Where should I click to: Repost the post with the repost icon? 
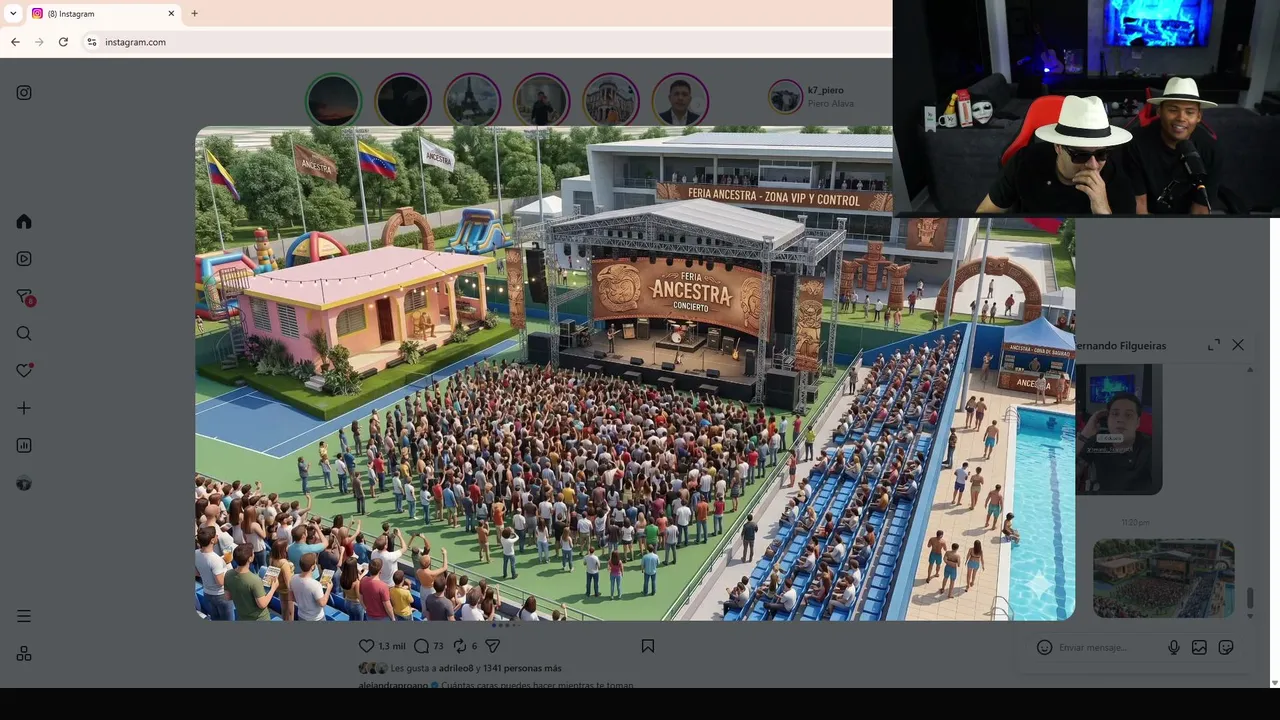(460, 646)
